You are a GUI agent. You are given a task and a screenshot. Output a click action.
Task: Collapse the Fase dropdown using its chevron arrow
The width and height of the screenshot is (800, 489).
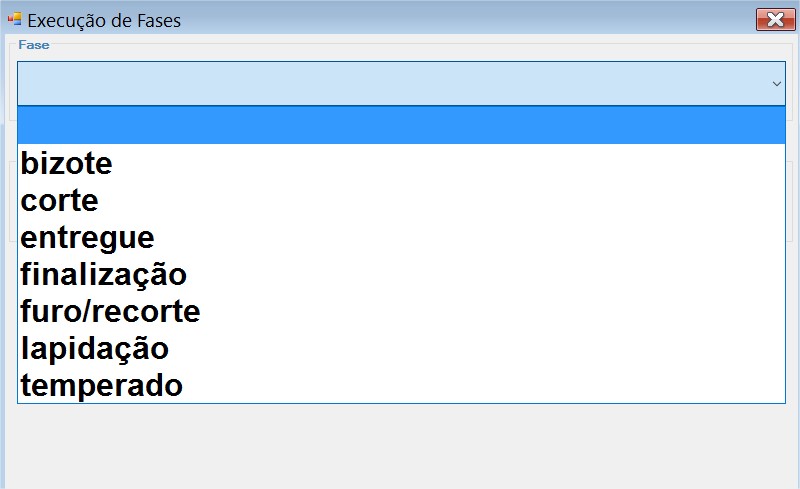coord(777,84)
